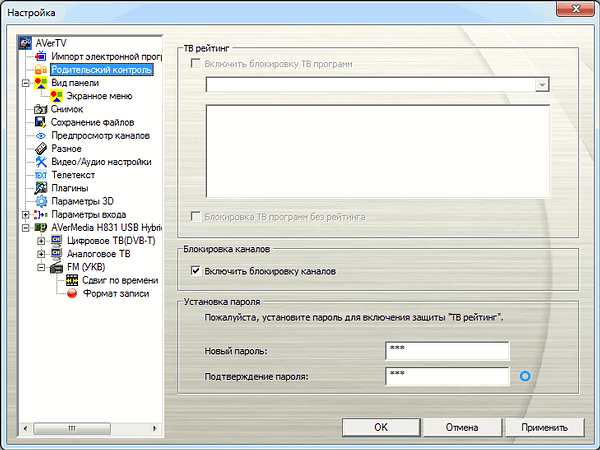600x450 pixels.
Task: Collapse the FM (УКВ) node
Action: click(41, 267)
